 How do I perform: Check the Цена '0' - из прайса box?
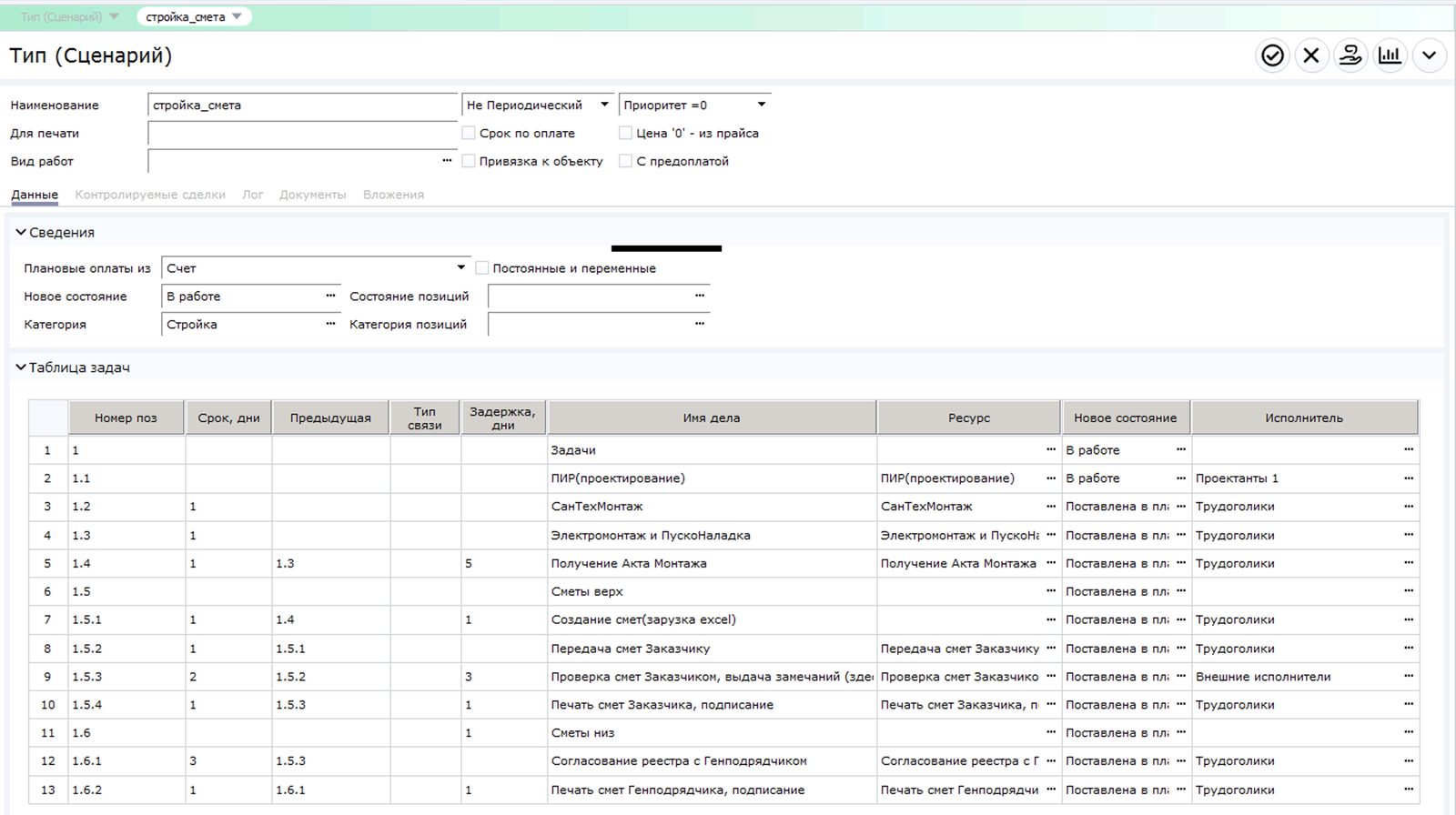(x=625, y=133)
